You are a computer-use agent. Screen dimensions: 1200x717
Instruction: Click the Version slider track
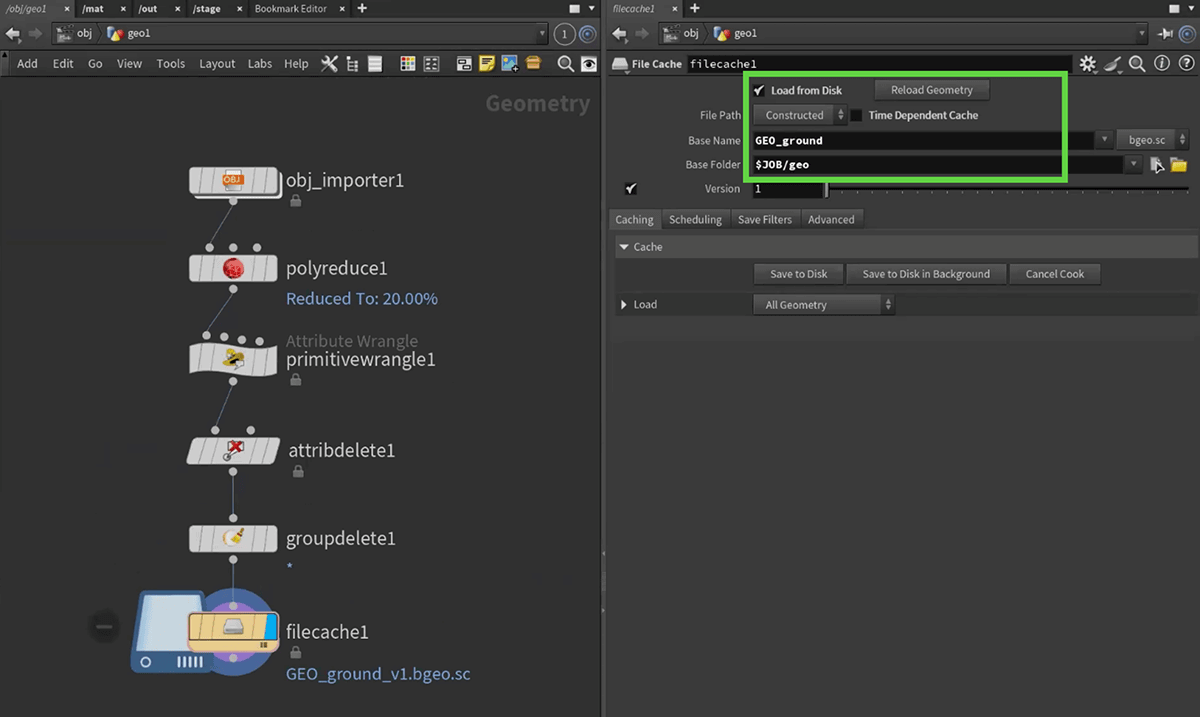(1000, 189)
